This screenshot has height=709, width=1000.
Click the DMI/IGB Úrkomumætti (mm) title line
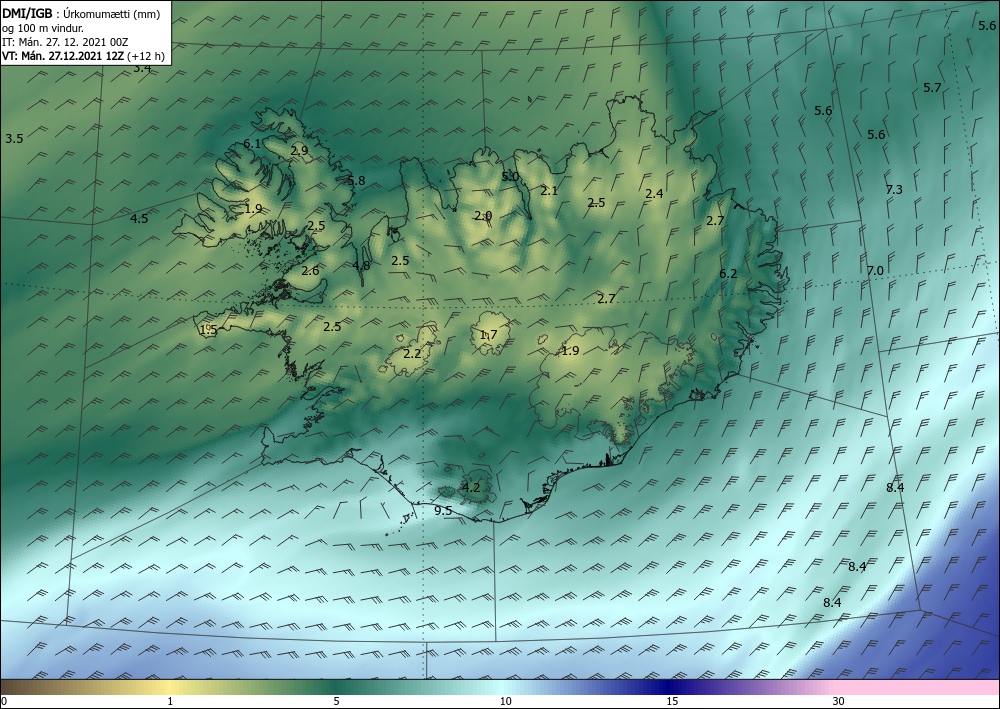coord(81,14)
